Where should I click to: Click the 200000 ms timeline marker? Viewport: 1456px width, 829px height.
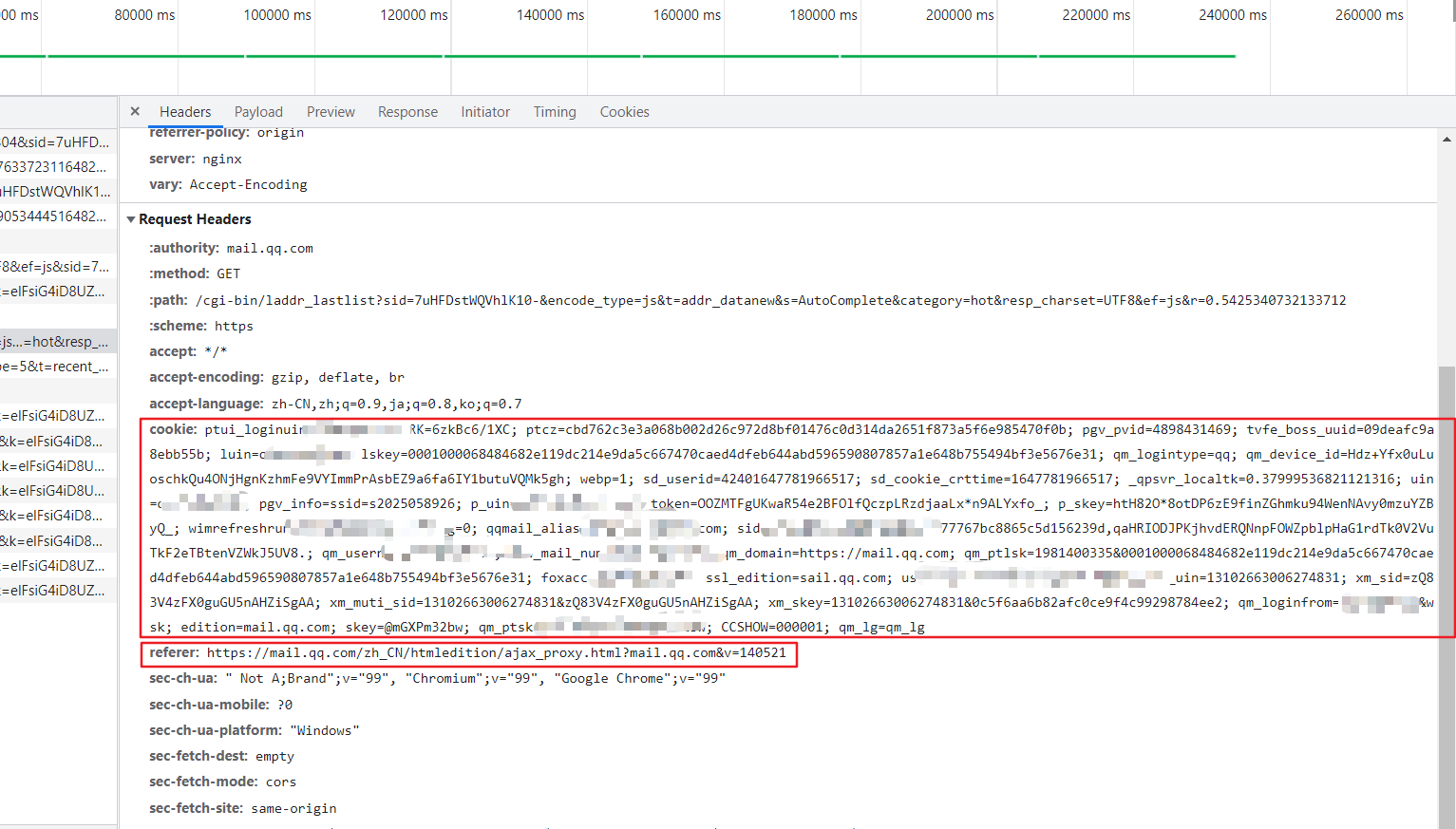pos(960,15)
